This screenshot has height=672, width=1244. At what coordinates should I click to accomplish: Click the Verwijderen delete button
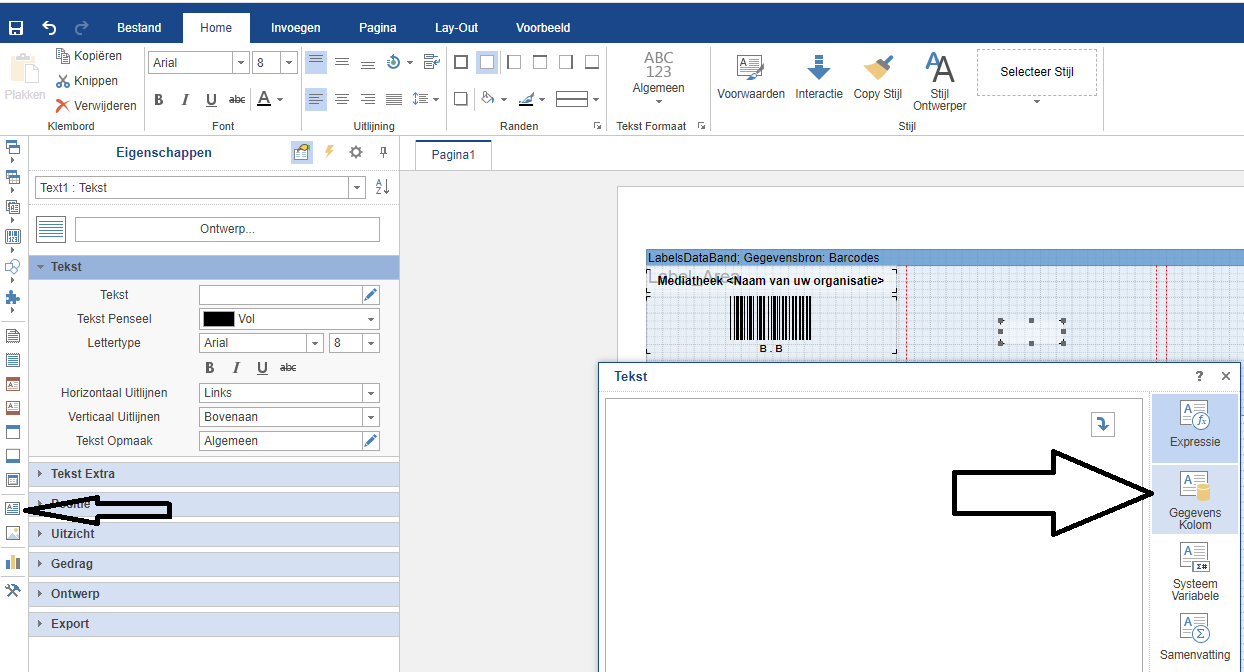click(x=96, y=105)
